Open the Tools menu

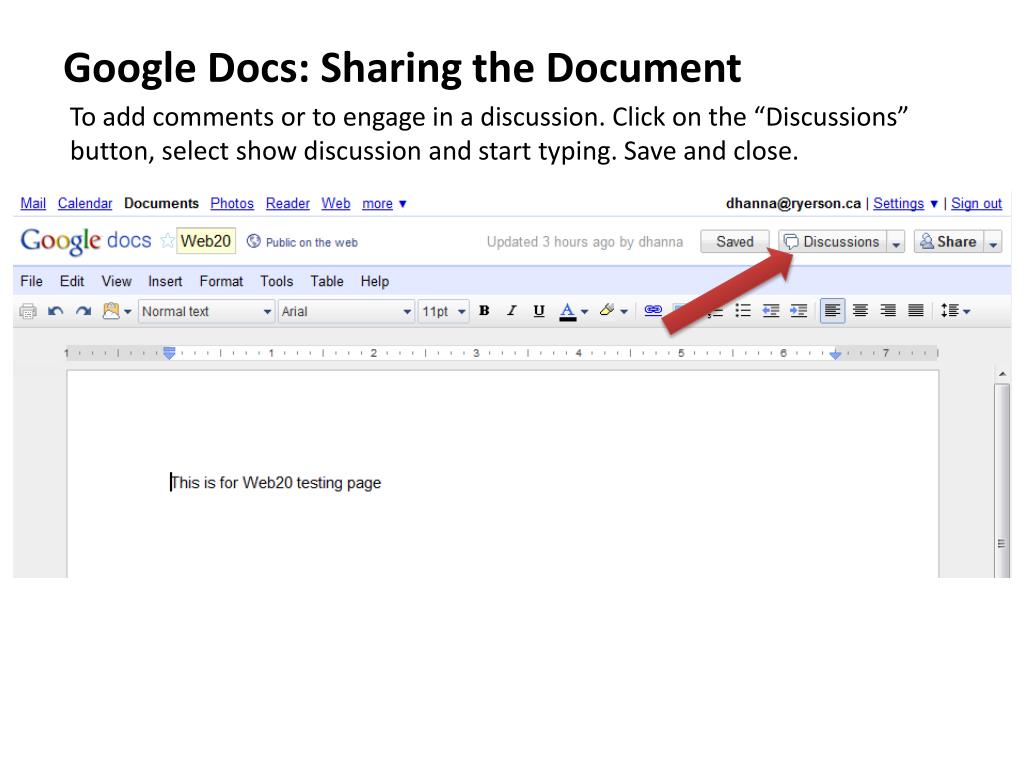[x=276, y=281]
